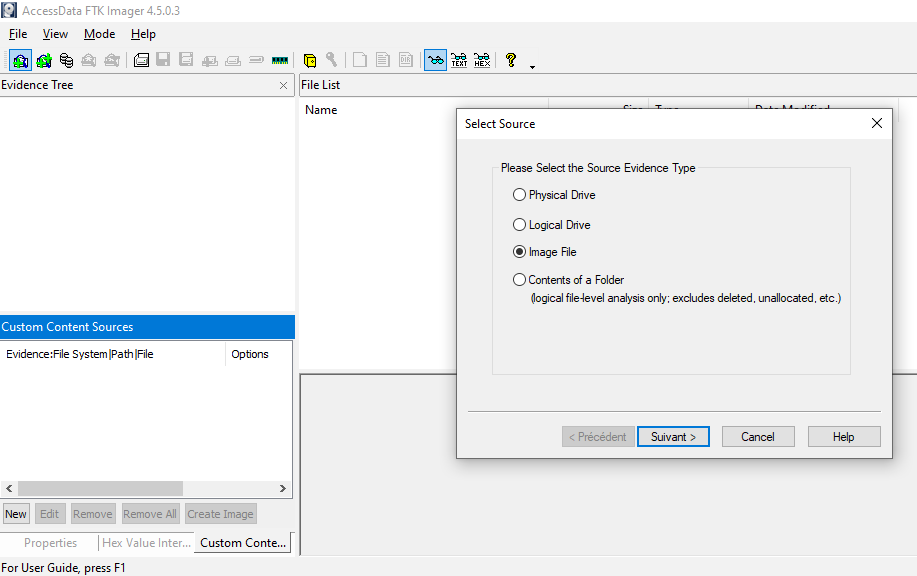917x576 pixels.
Task: Click the automatic preview glasses icon
Action: point(435,60)
